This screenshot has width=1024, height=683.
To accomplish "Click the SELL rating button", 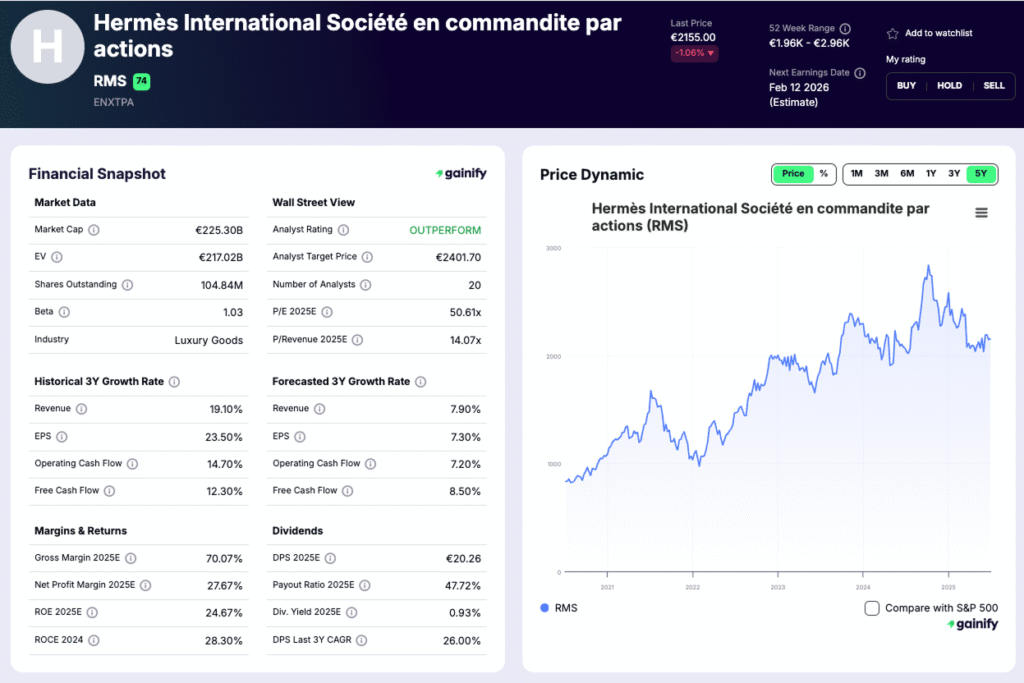I will coord(993,86).
